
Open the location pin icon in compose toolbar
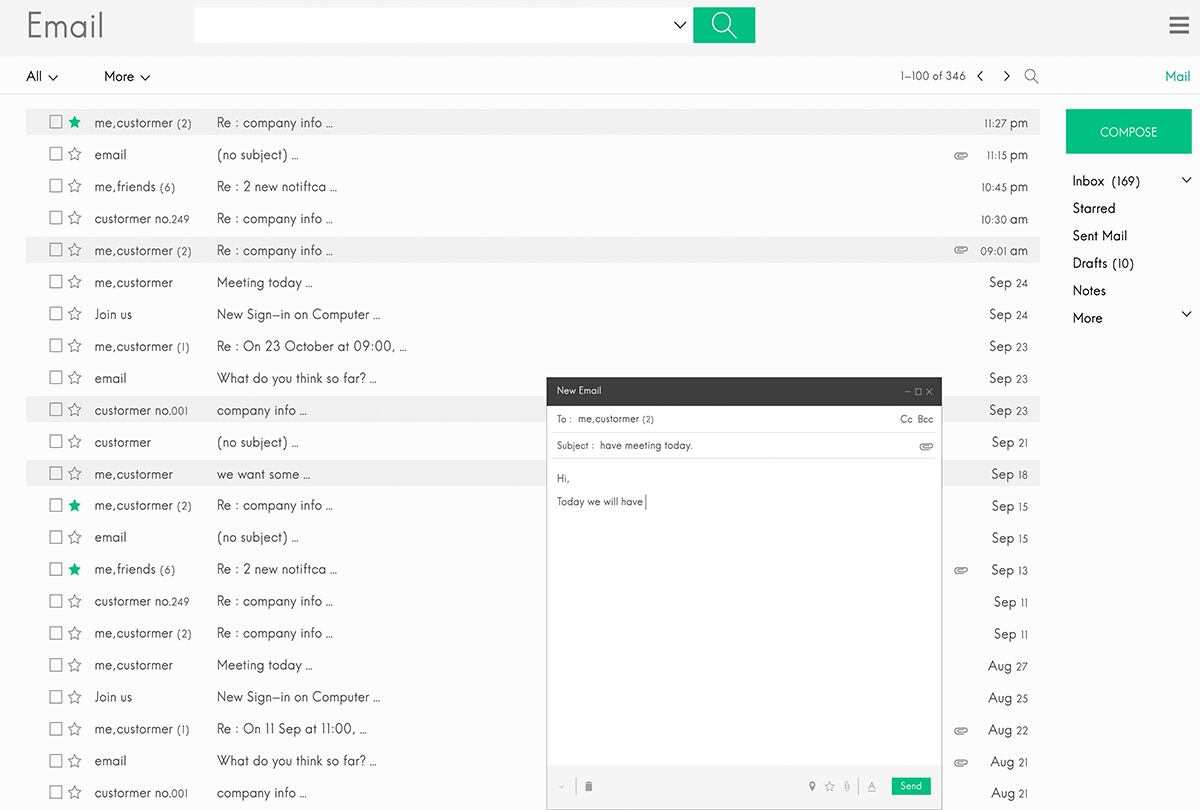(x=812, y=786)
